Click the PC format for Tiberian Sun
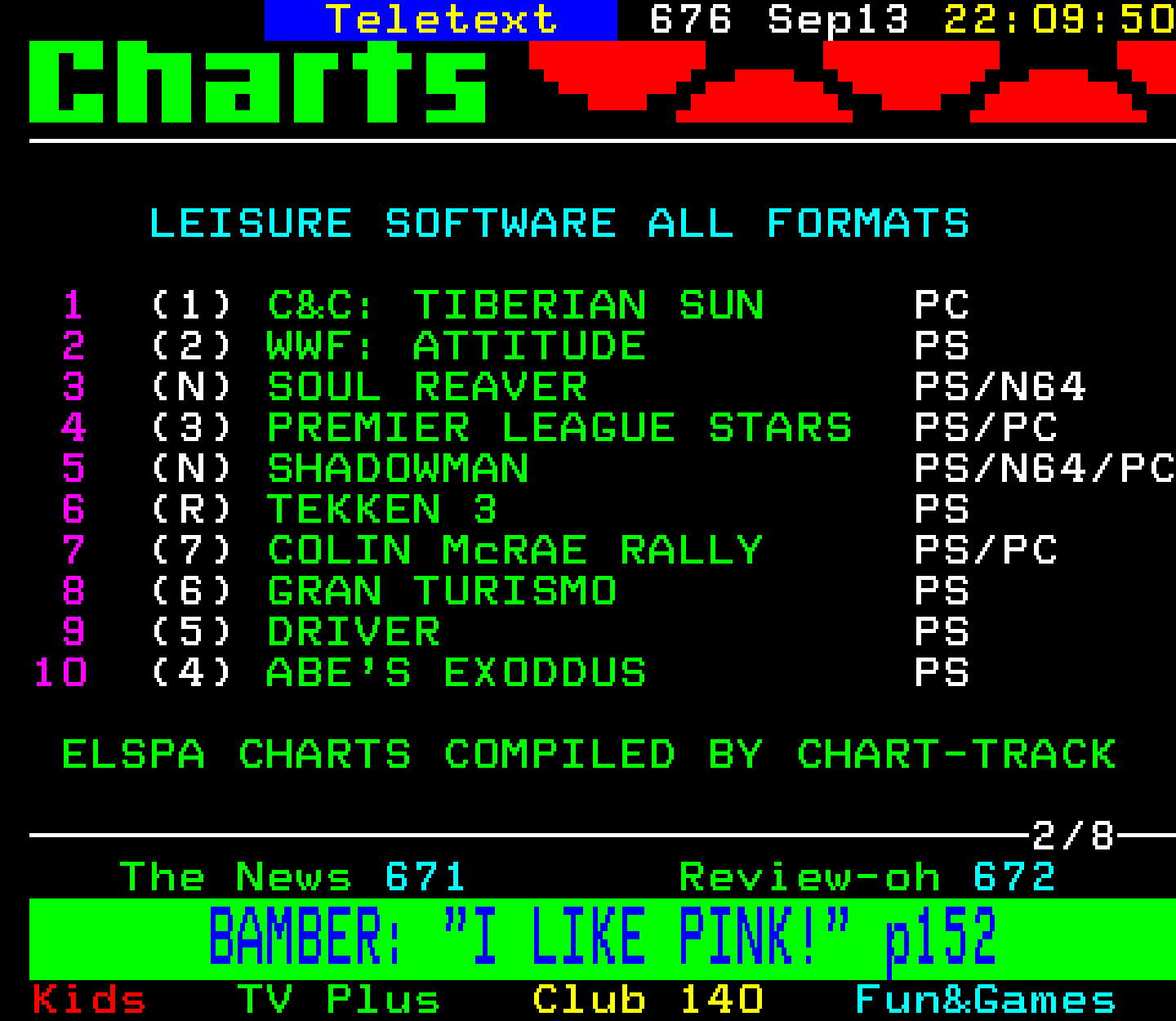 pos(942,305)
